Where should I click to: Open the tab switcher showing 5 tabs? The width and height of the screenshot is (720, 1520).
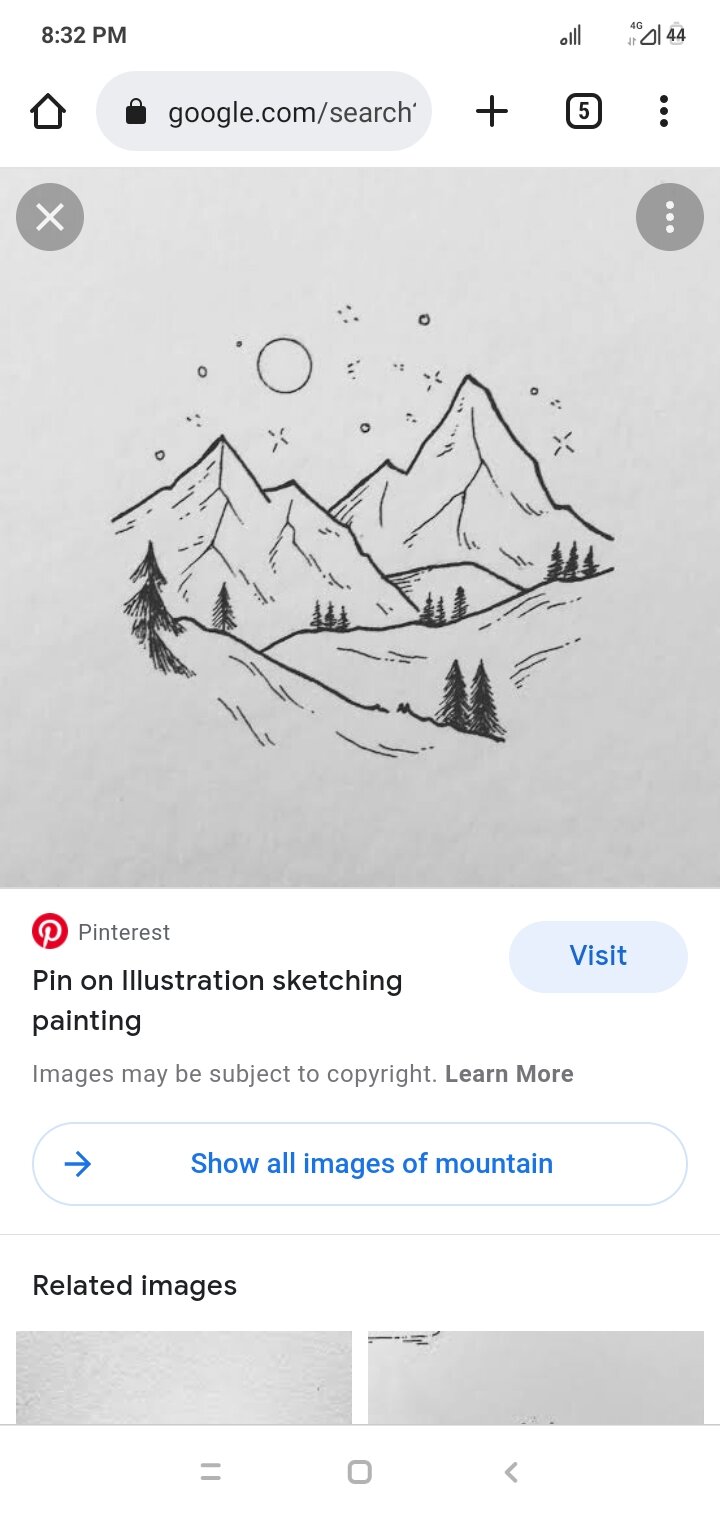pos(583,111)
